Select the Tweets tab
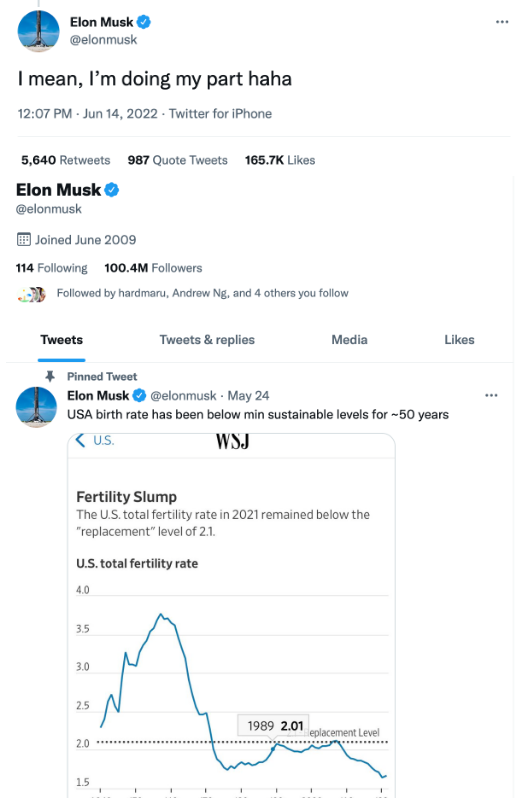The image size is (515, 803). 61,340
